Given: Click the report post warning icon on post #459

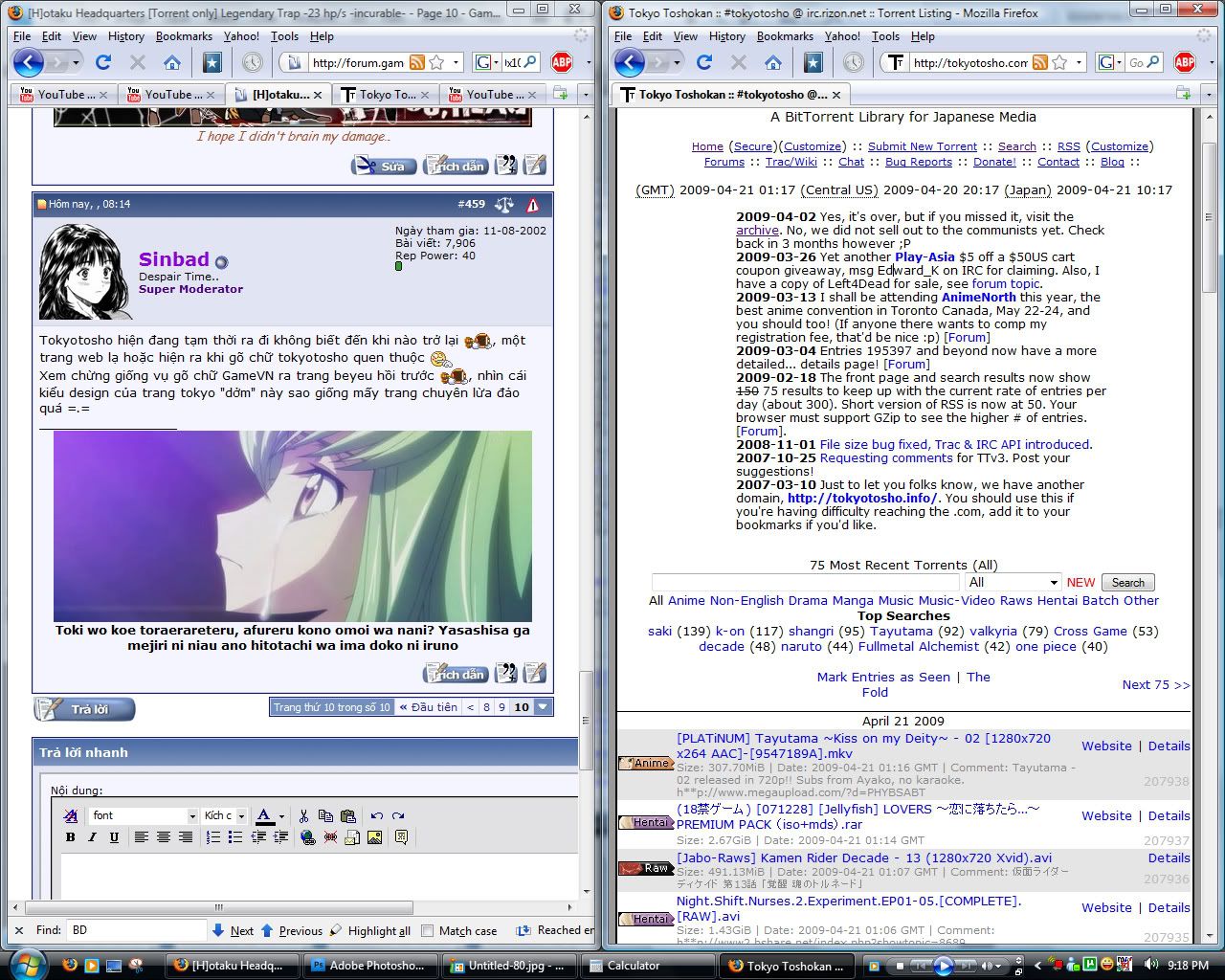Looking at the screenshot, I should (x=532, y=205).
